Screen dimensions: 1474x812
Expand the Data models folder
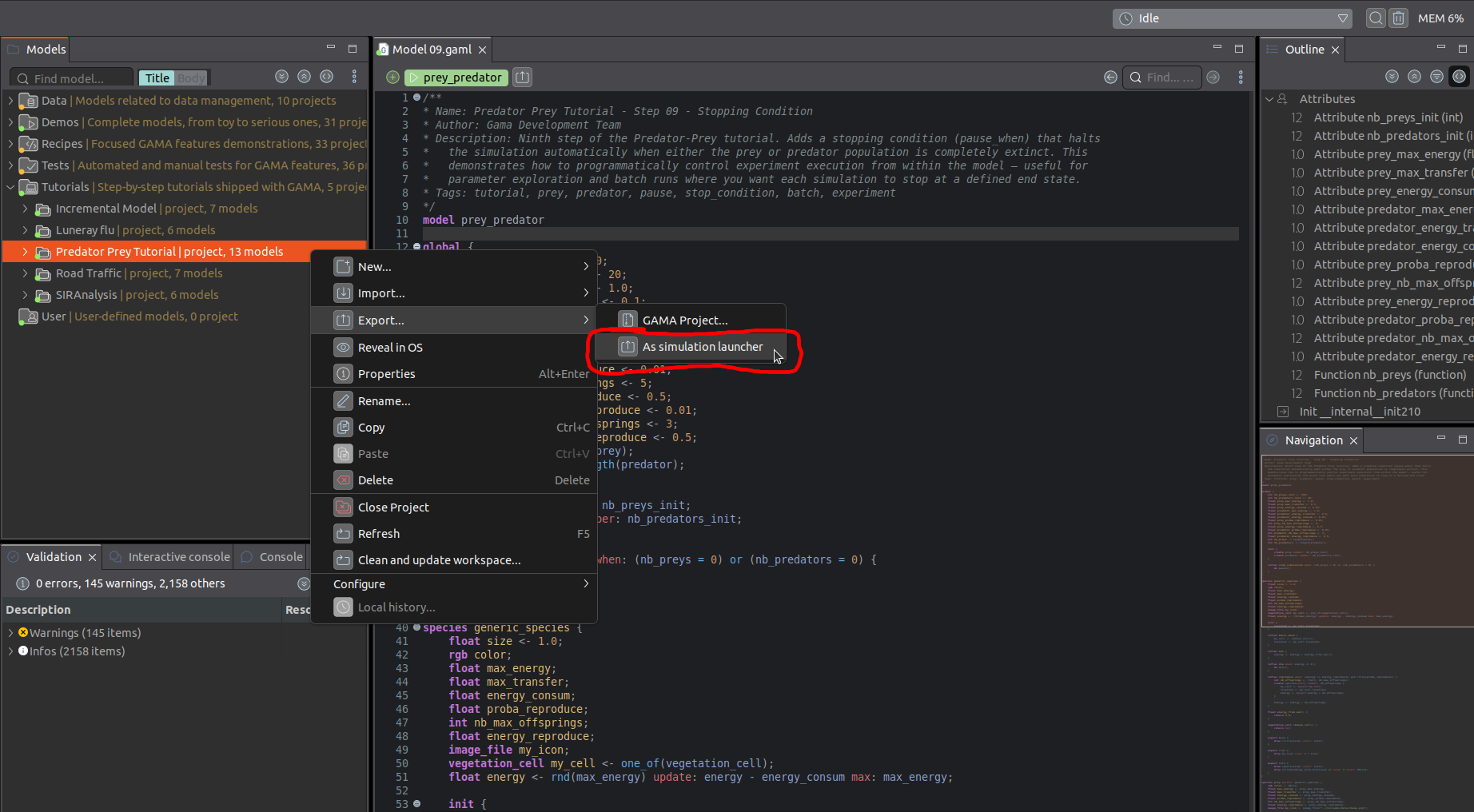click(10, 101)
